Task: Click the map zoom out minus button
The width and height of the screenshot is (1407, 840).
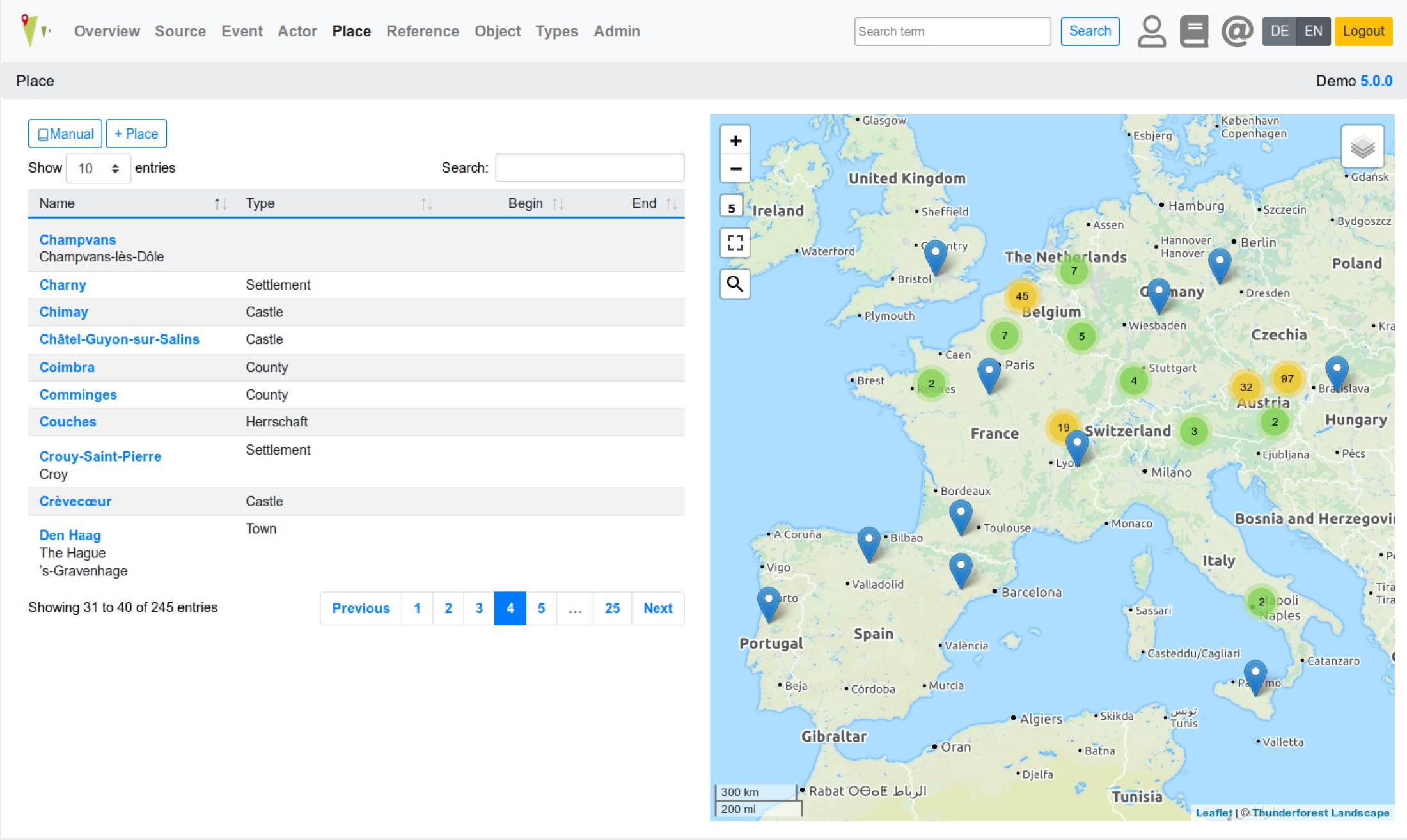Action: 735,169
